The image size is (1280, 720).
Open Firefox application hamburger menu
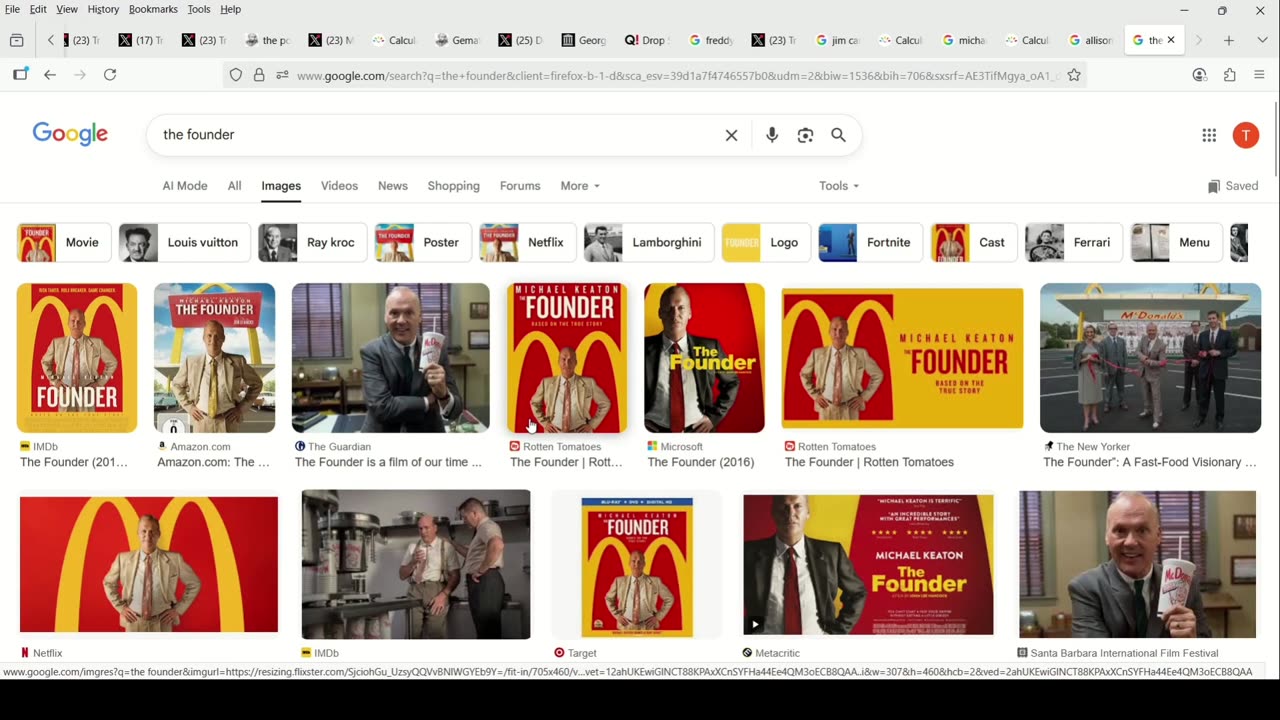[1259, 75]
